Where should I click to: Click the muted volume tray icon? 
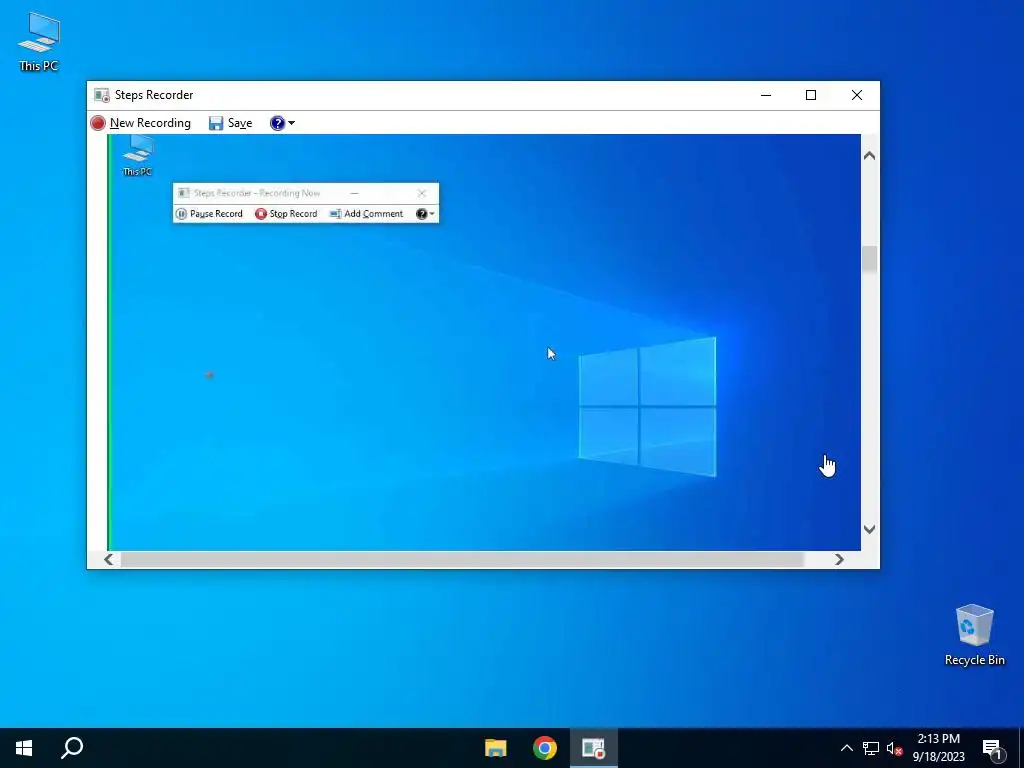click(894, 748)
